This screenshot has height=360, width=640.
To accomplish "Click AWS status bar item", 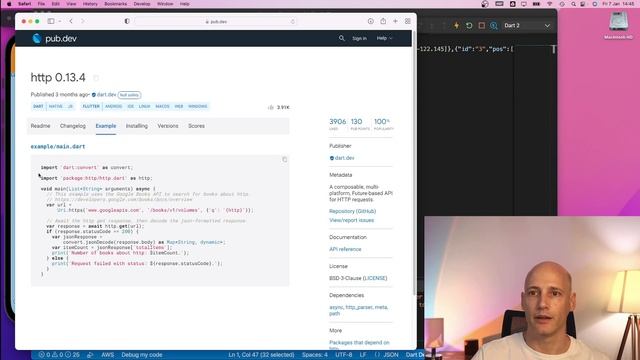I will click(108, 355).
